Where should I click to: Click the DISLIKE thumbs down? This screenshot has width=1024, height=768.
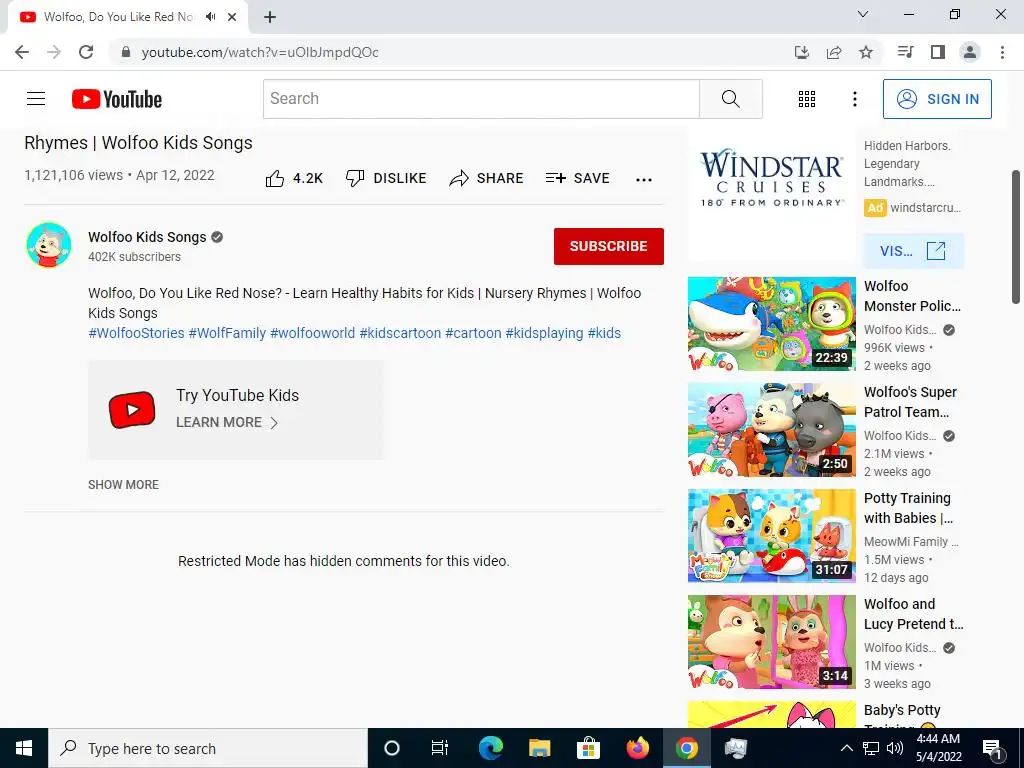[x=386, y=178]
